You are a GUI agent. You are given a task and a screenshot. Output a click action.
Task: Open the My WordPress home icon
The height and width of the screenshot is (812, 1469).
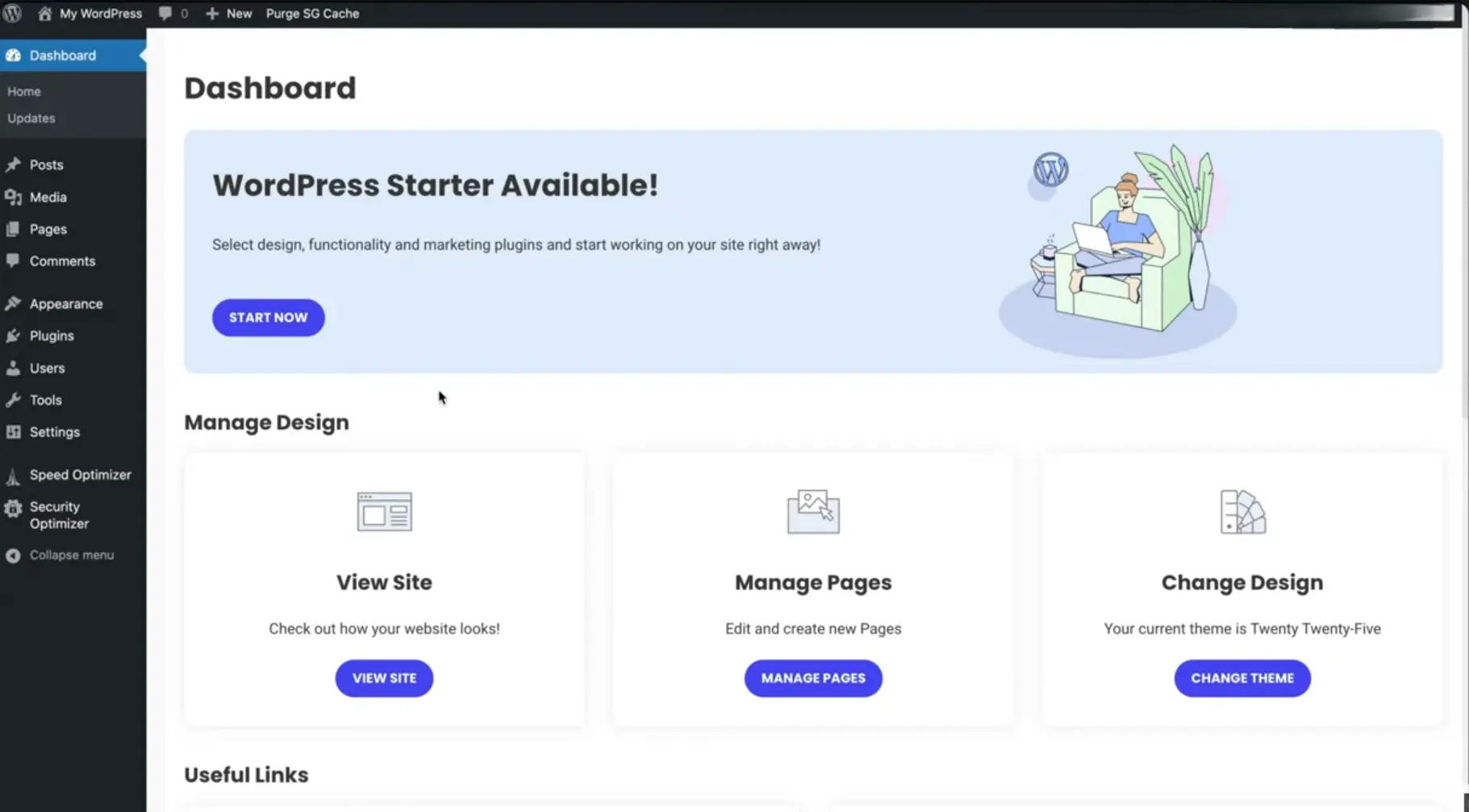pos(44,13)
